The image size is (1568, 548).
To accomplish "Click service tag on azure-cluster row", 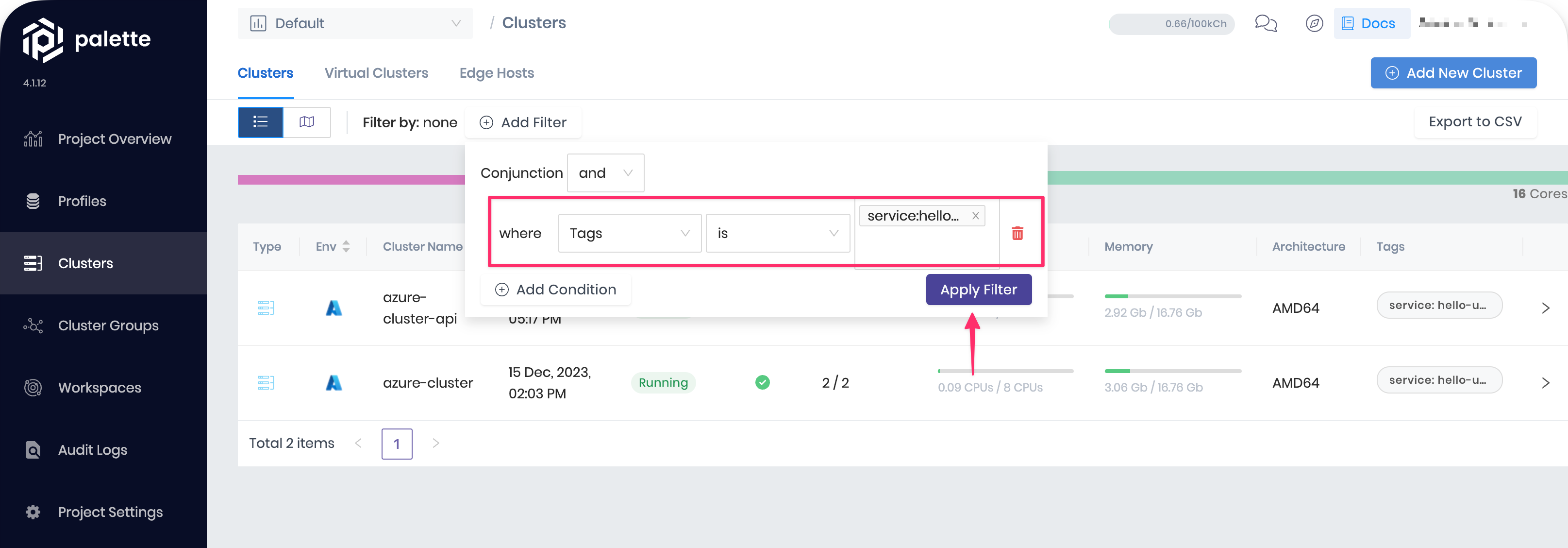I will click(1439, 380).
